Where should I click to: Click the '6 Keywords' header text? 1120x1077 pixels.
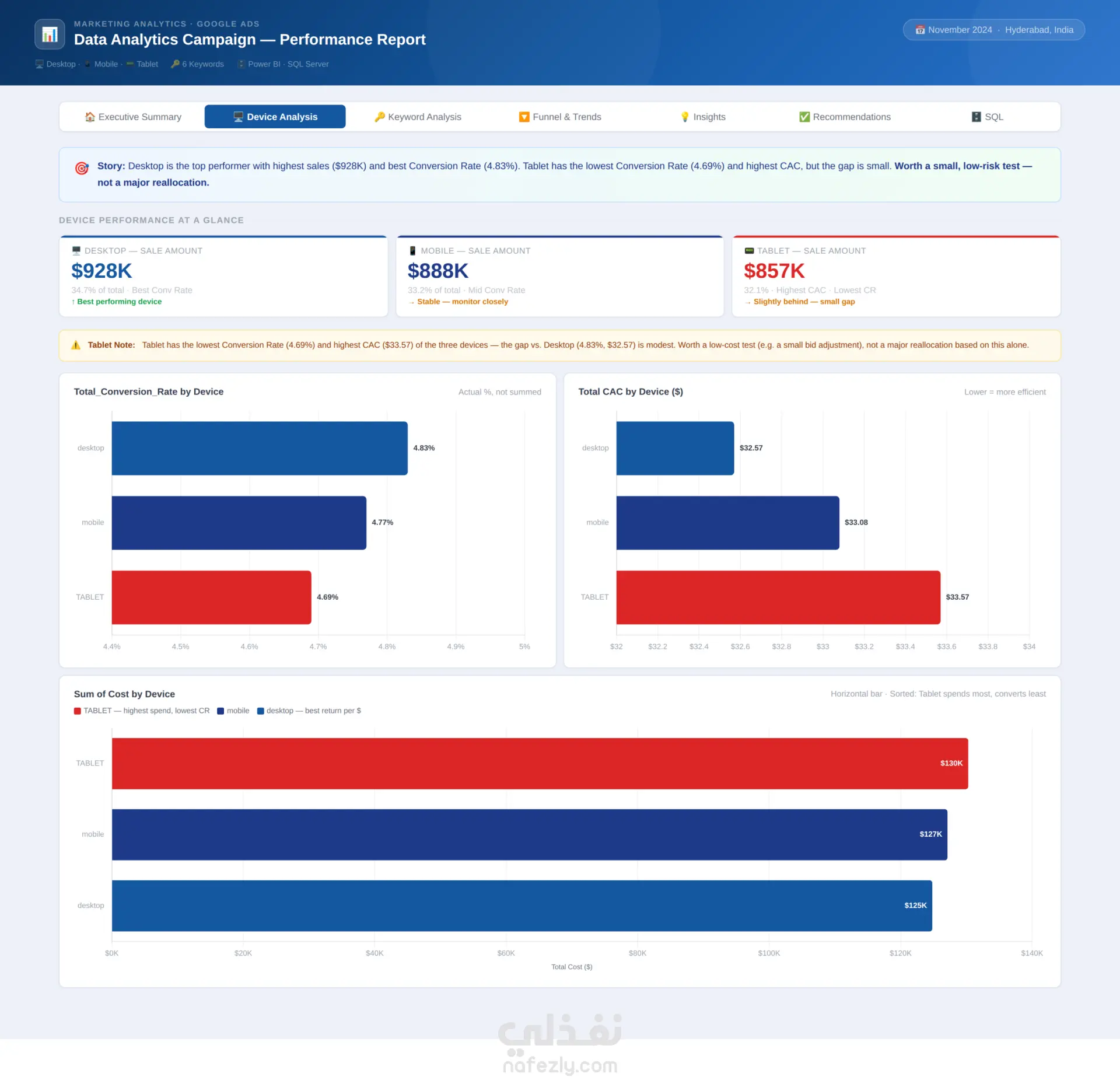pos(203,64)
